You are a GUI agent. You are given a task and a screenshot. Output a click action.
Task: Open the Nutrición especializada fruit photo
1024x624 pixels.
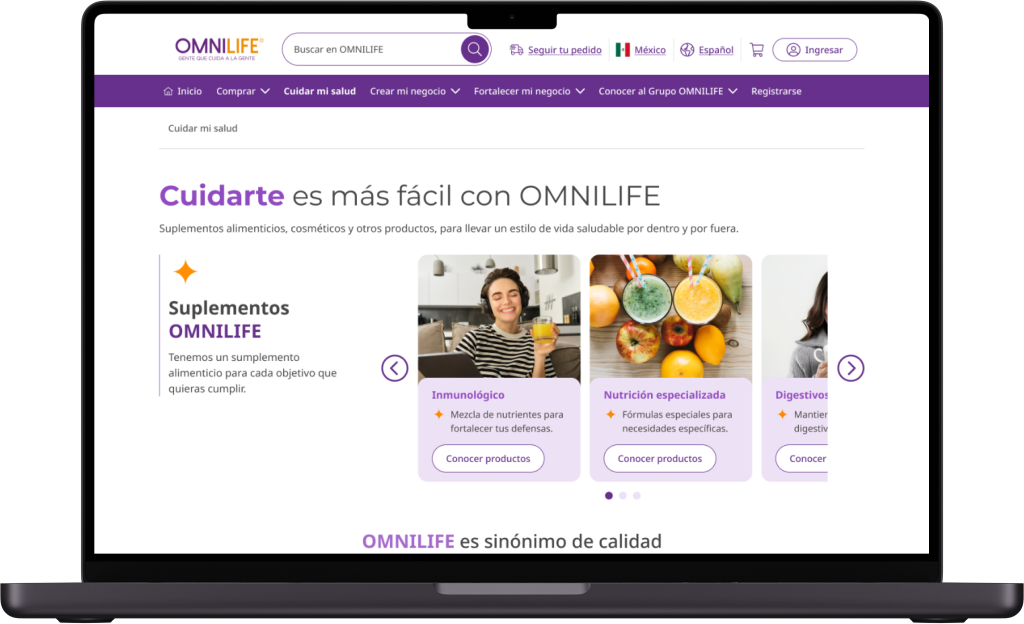671,316
